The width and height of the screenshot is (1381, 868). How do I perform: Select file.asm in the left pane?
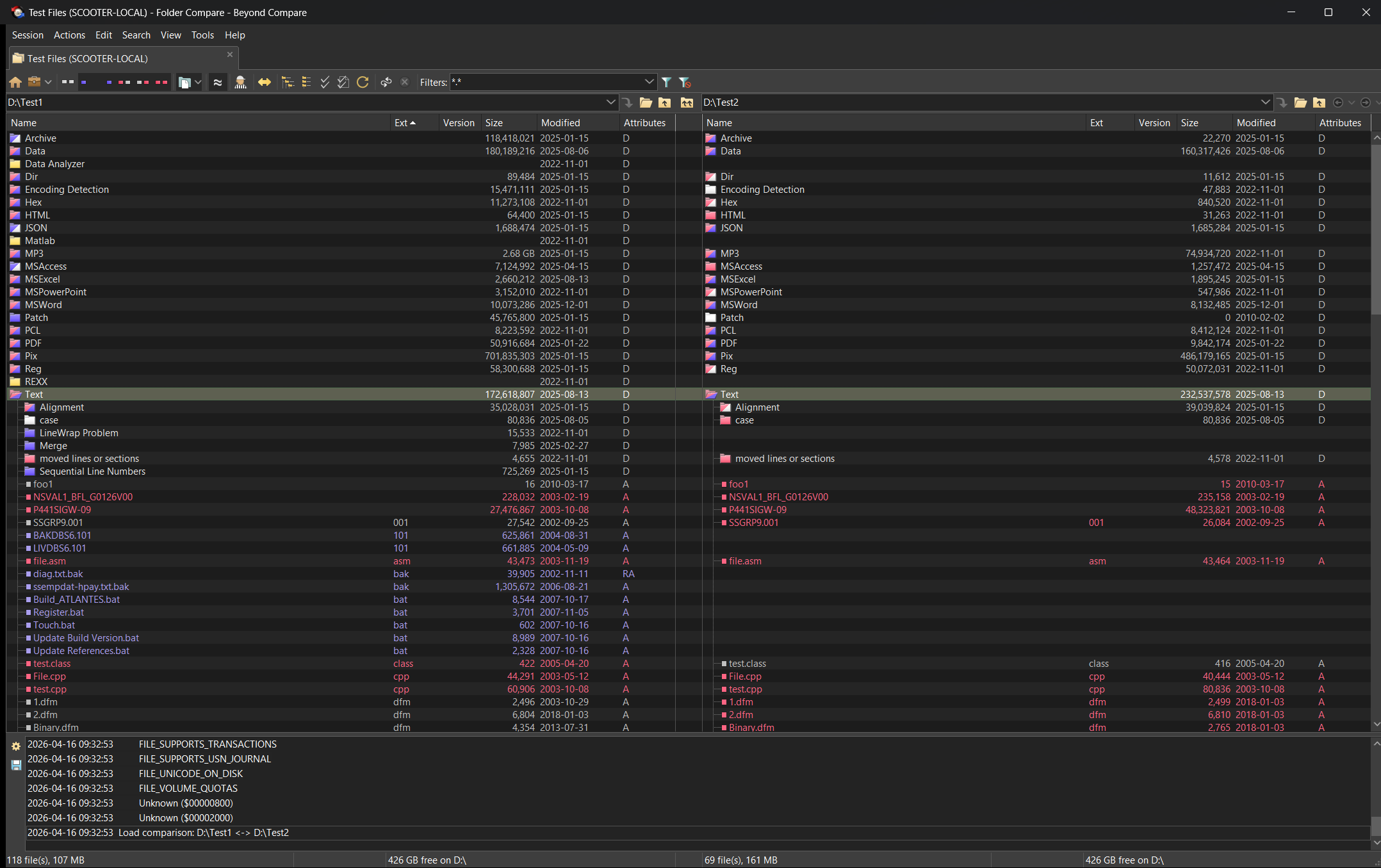[49, 561]
